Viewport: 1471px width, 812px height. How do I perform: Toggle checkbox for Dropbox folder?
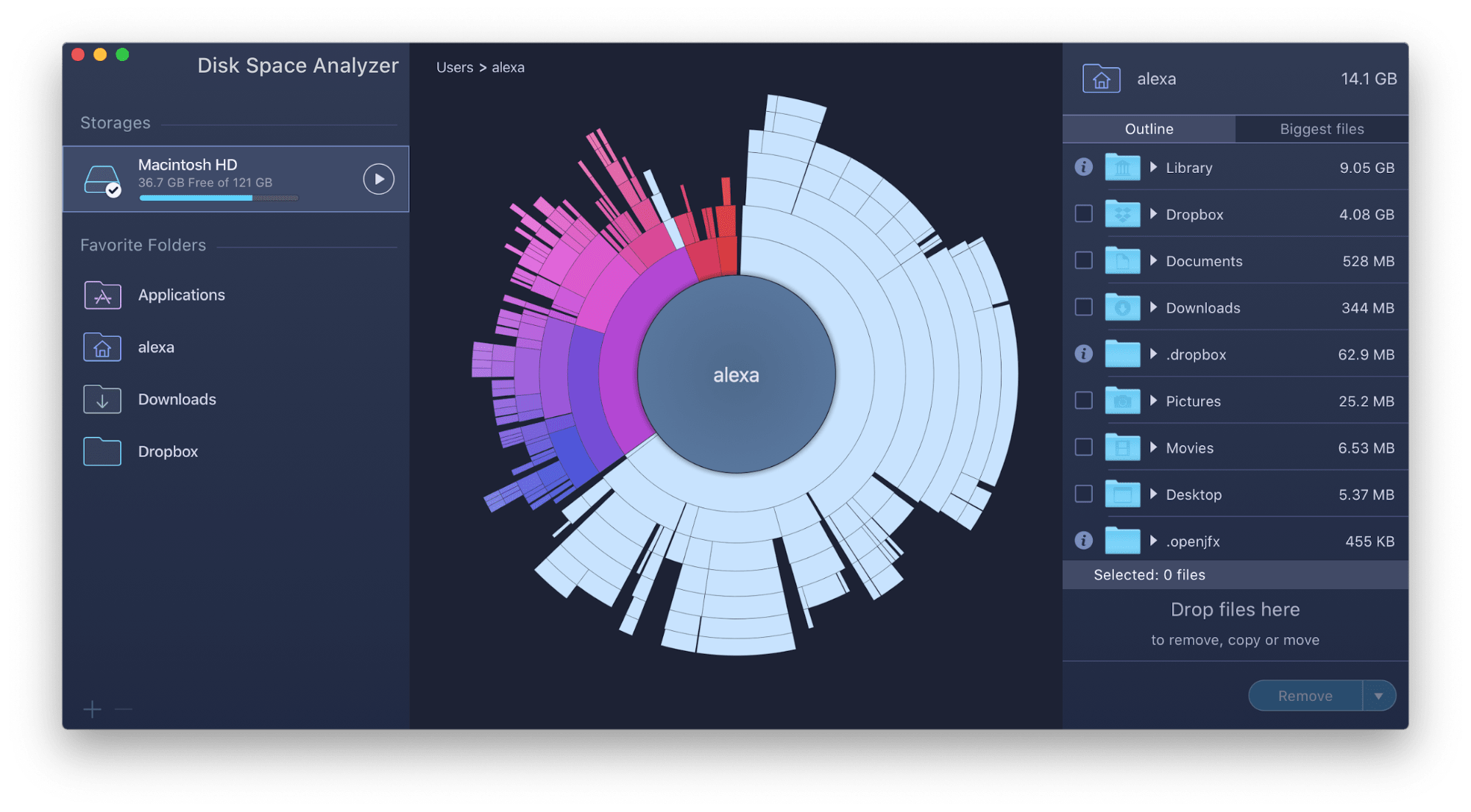(x=1083, y=214)
